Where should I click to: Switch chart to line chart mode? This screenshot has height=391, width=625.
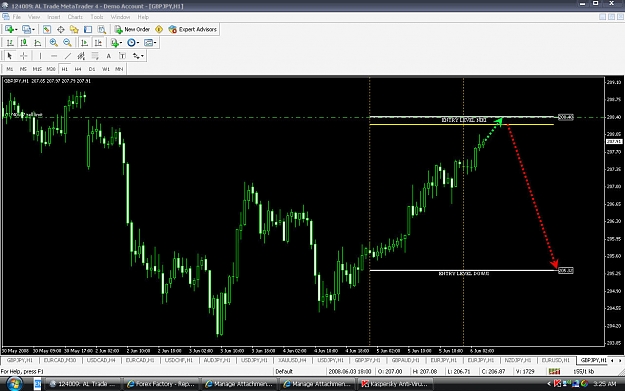click(x=37, y=43)
